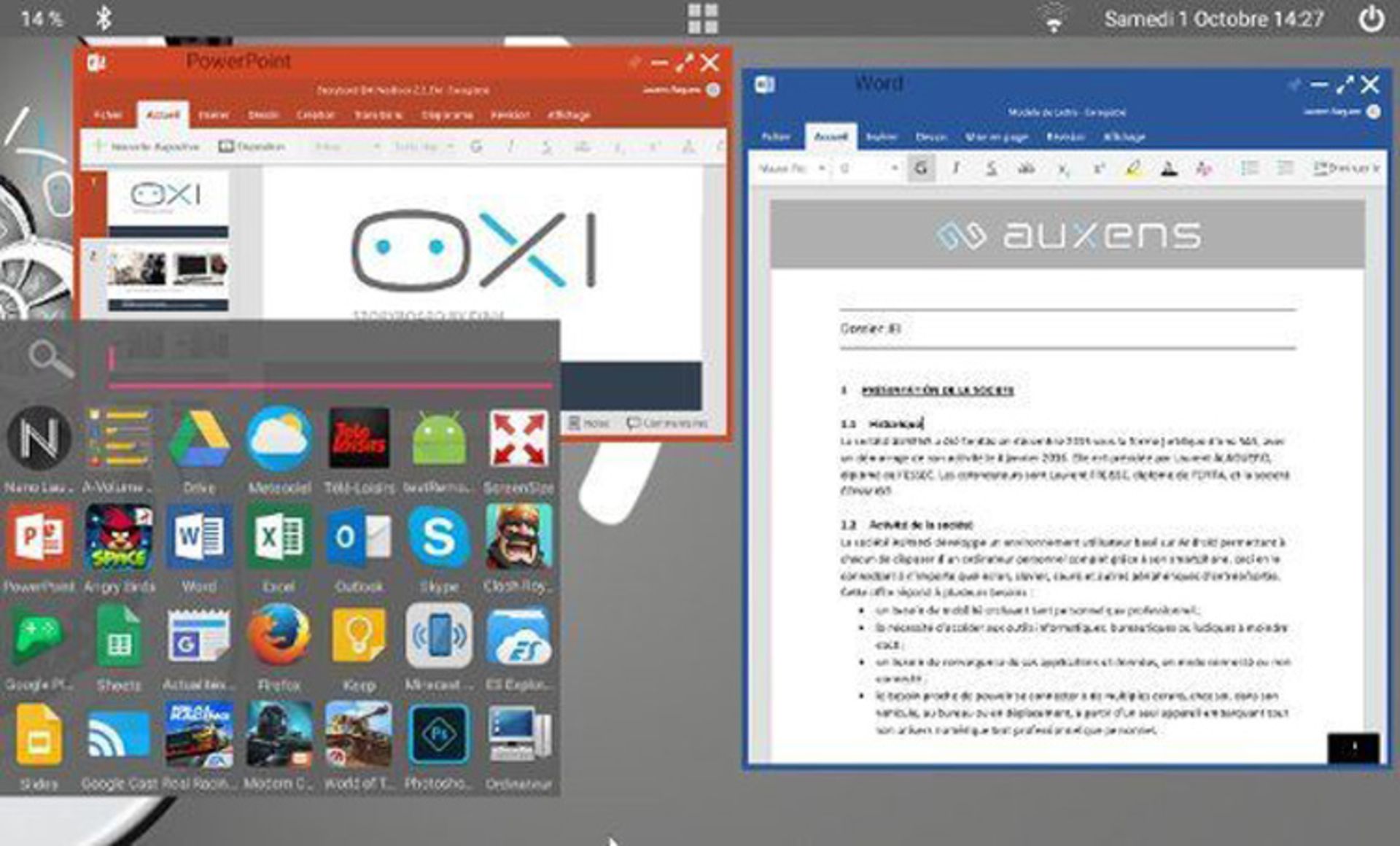The width and height of the screenshot is (1400, 846).
Task: Open Commentaires at PowerPoint's bottom bar
Action: pyautogui.click(x=667, y=423)
